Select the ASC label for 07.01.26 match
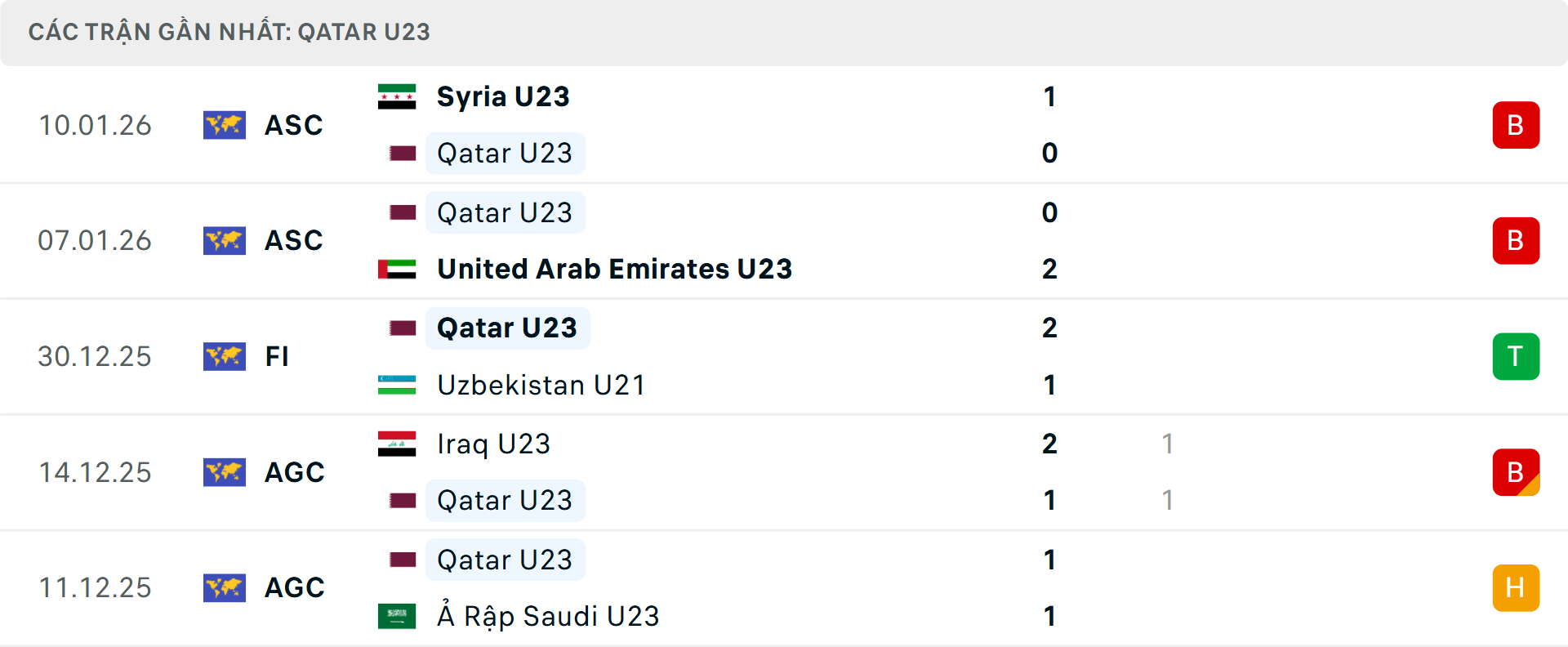Screen dimensions: 1568x647 coord(293,240)
